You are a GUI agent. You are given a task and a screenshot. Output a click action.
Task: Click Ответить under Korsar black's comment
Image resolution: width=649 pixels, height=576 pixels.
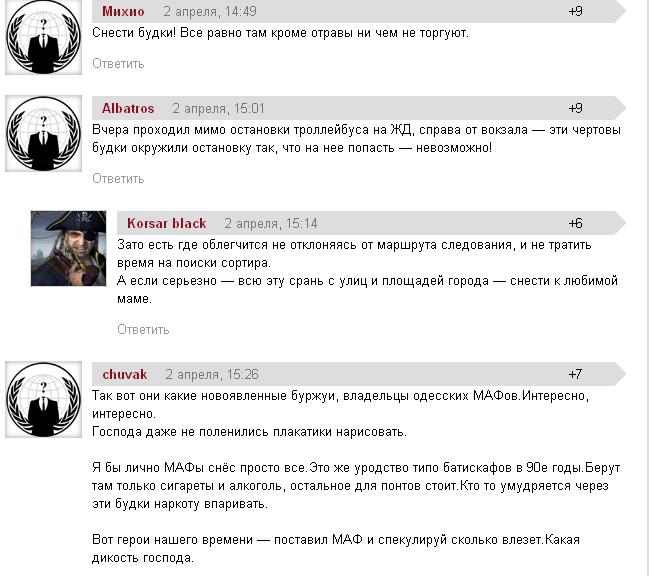point(143,329)
